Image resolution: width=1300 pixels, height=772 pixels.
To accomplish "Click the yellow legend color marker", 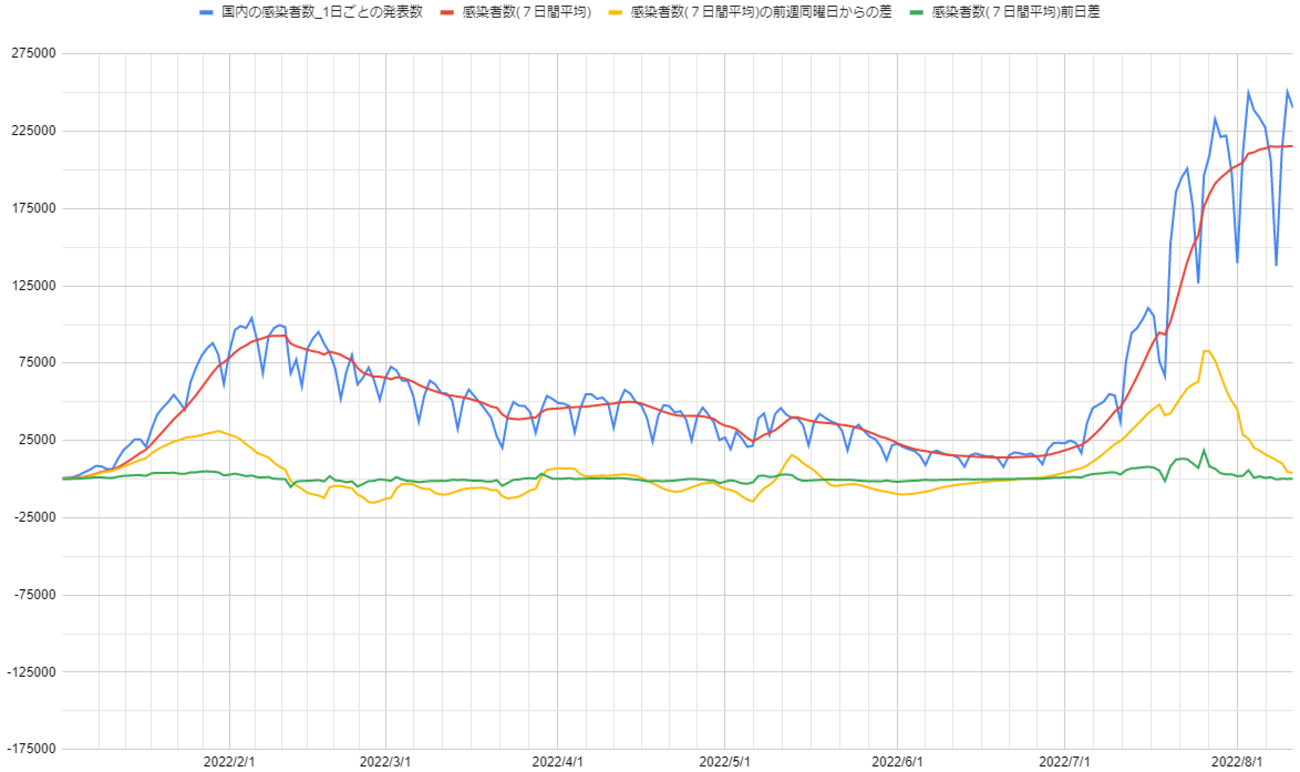I will pos(616,13).
